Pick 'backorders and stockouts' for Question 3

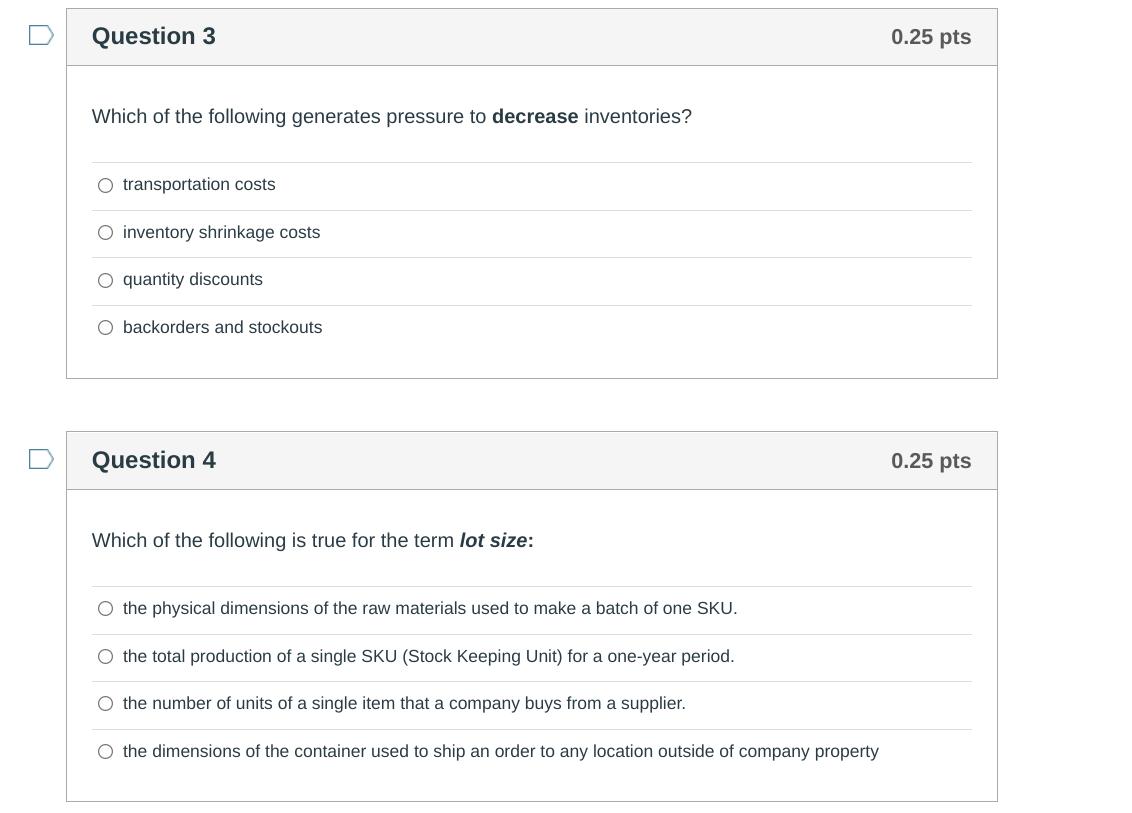click(x=105, y=327)
